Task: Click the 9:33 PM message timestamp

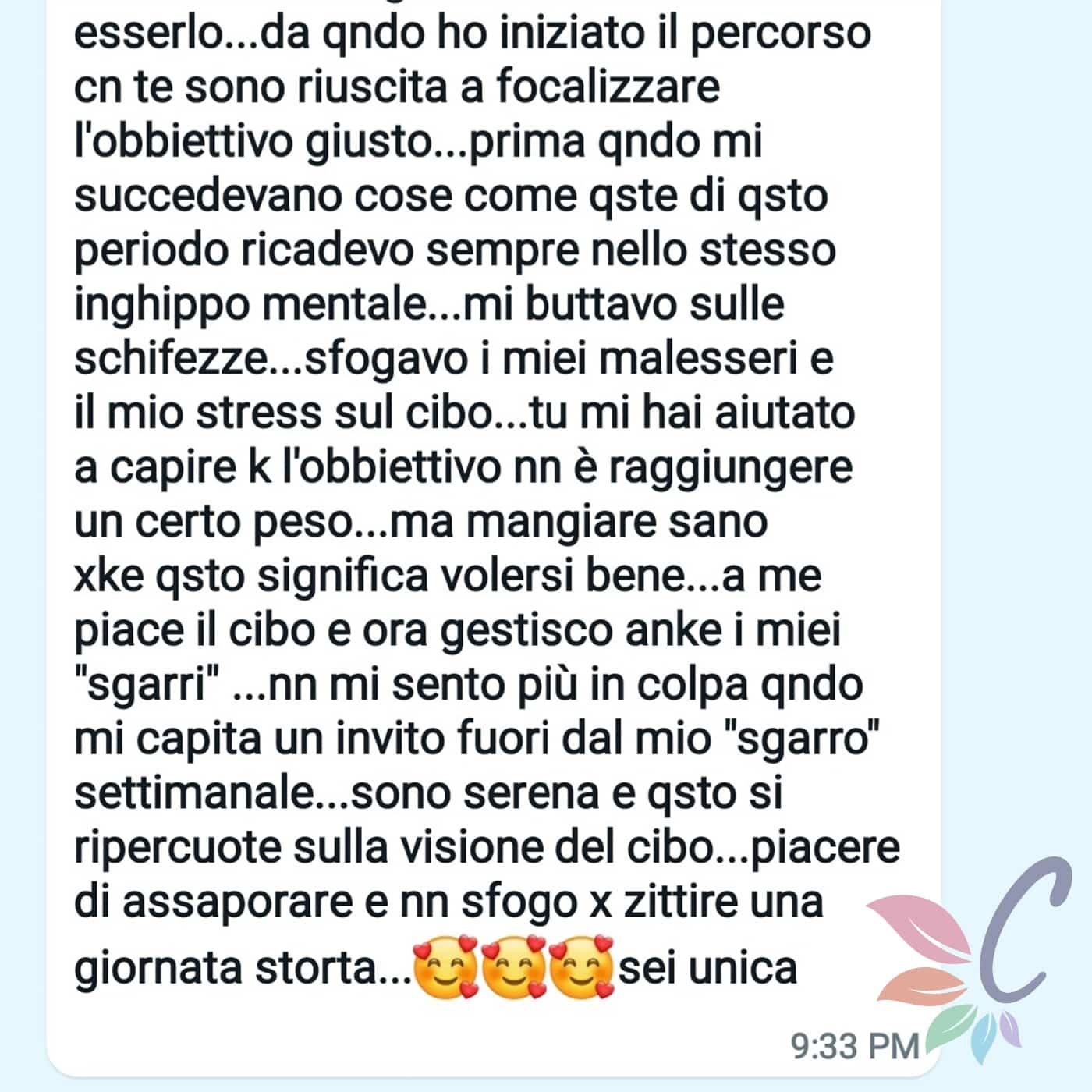Action: click(855, 1045)
